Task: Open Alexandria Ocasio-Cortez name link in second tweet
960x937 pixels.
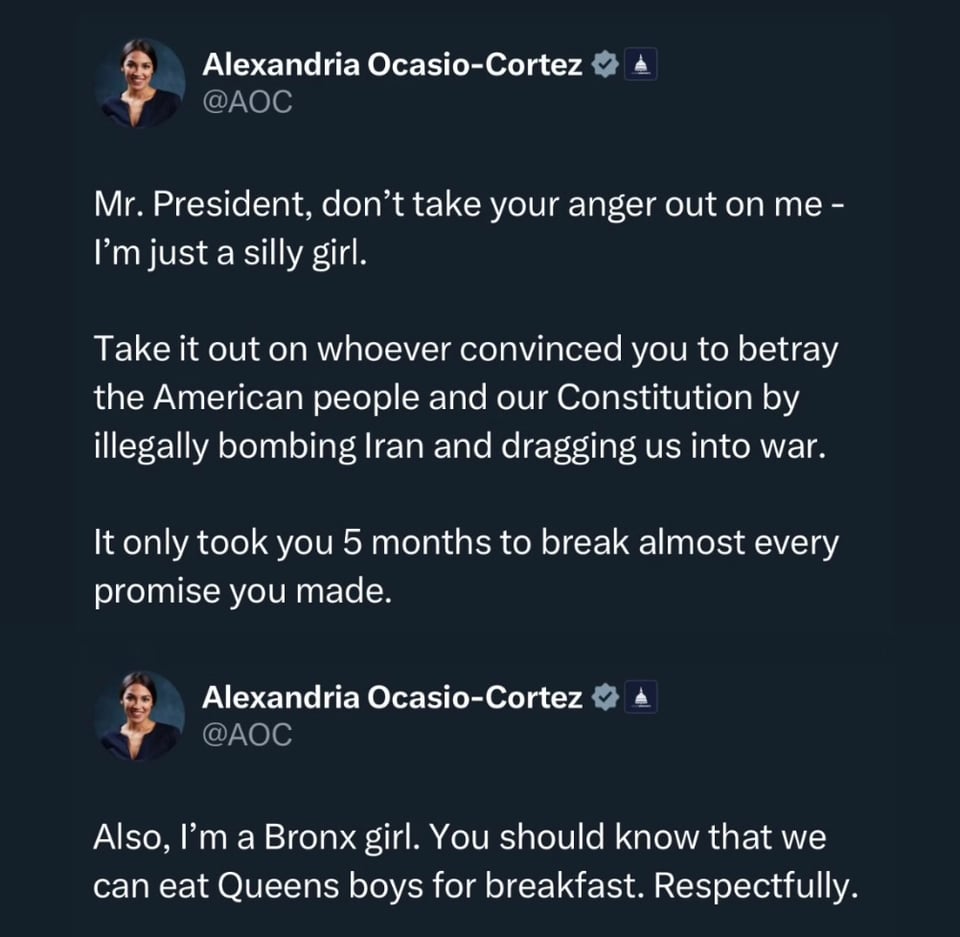Action: [x=392, y=698]
